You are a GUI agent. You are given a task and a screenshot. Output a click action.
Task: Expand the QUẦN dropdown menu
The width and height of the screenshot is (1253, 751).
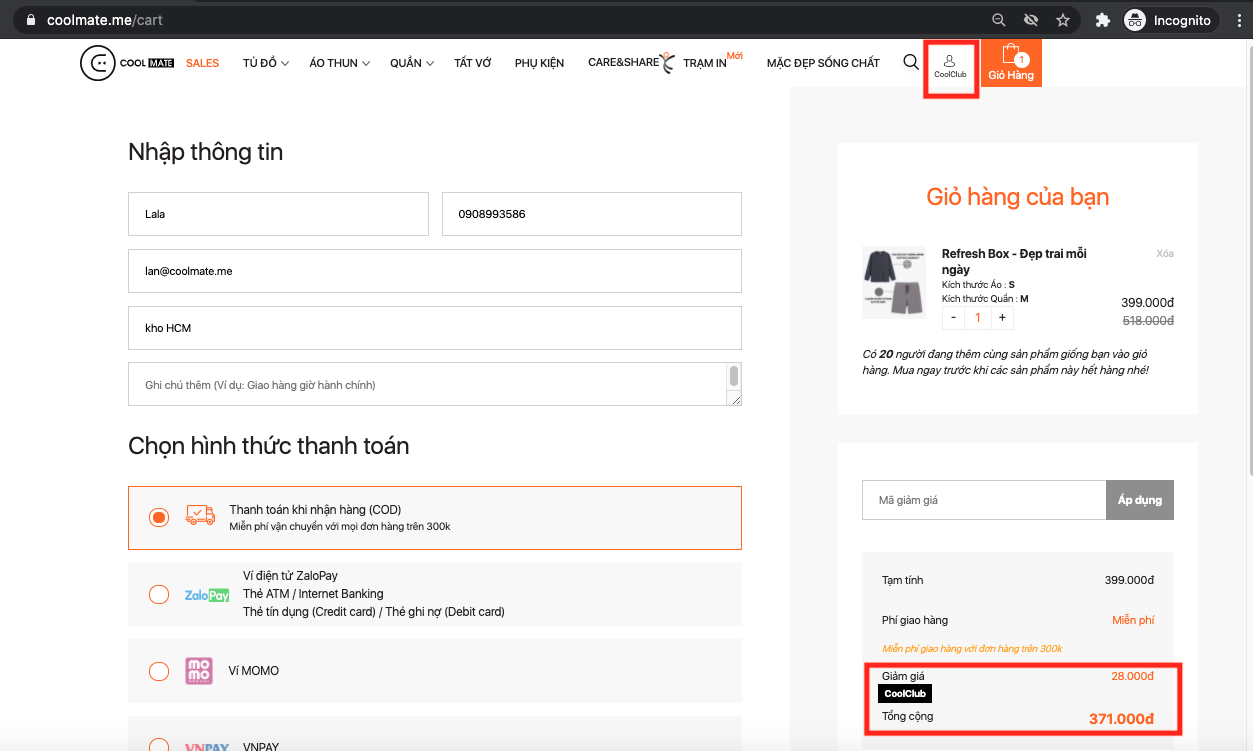pyautogui.click(x=412, y=63)
